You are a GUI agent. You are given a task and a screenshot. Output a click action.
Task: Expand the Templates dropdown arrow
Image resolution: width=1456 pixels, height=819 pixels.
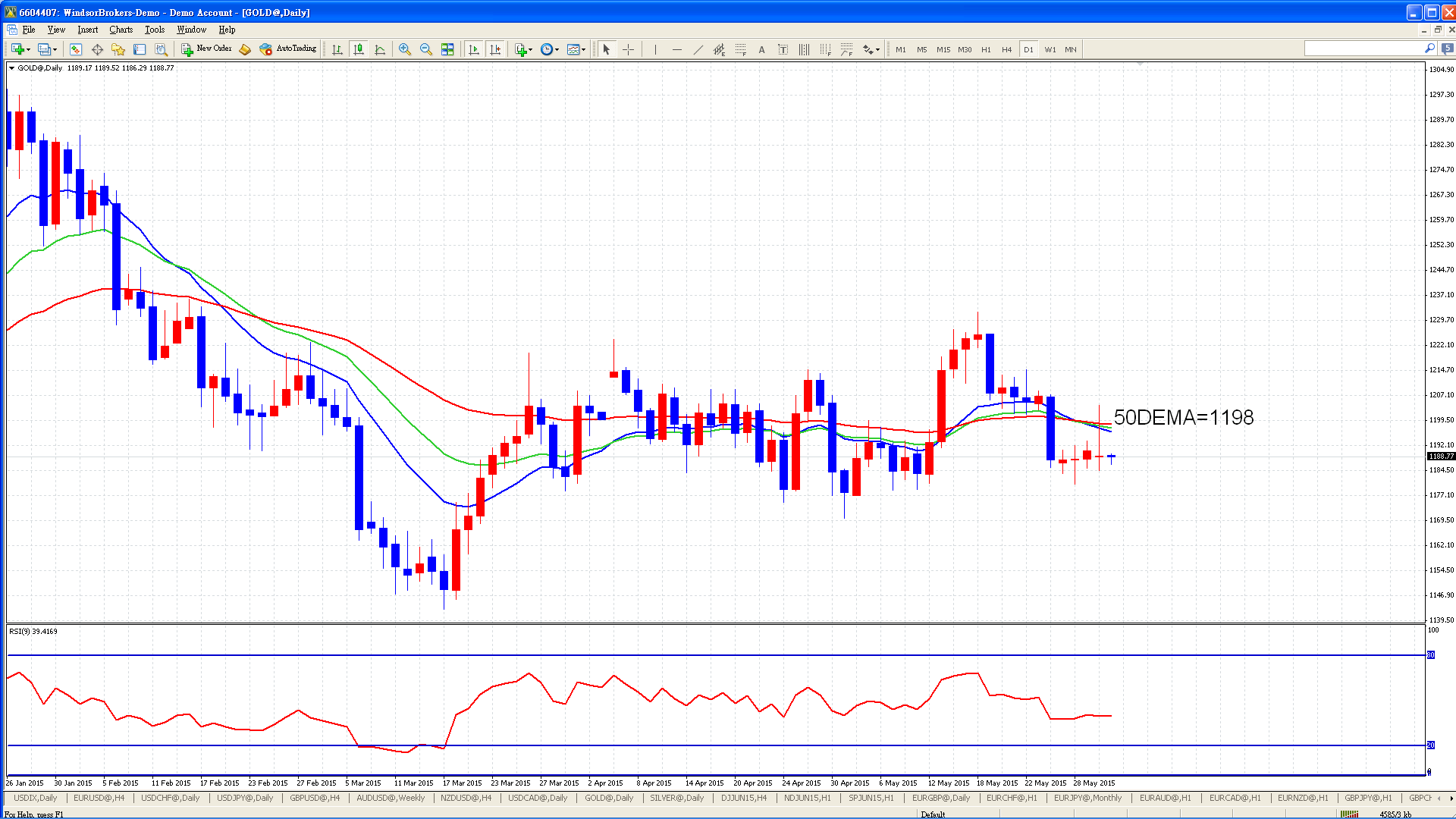coord(584,50)
